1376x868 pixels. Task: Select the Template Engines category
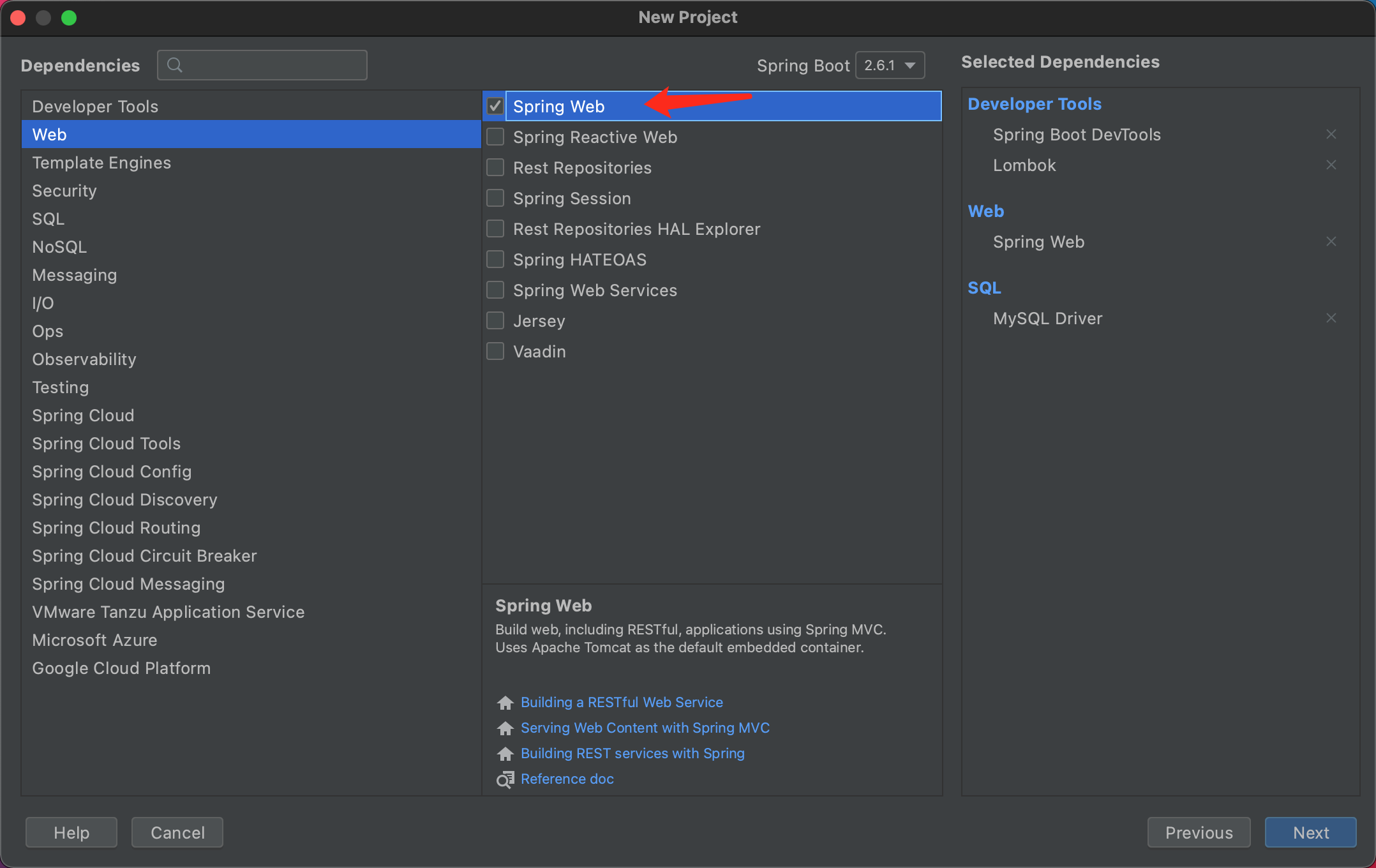point(101,163)
